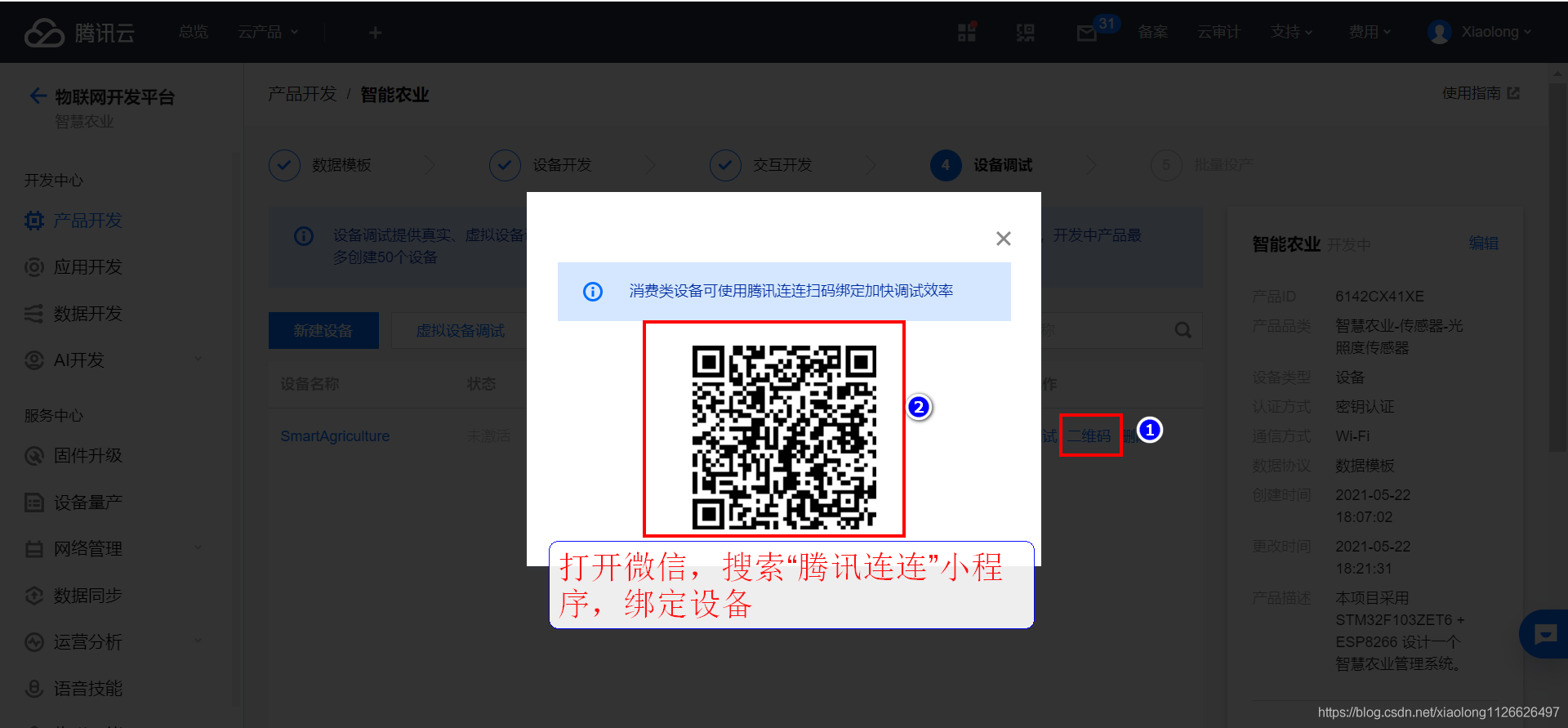1568x728 pixels.
Task: Click the product ID 6142CX41XE
Action: click(x=1379, y=297)
